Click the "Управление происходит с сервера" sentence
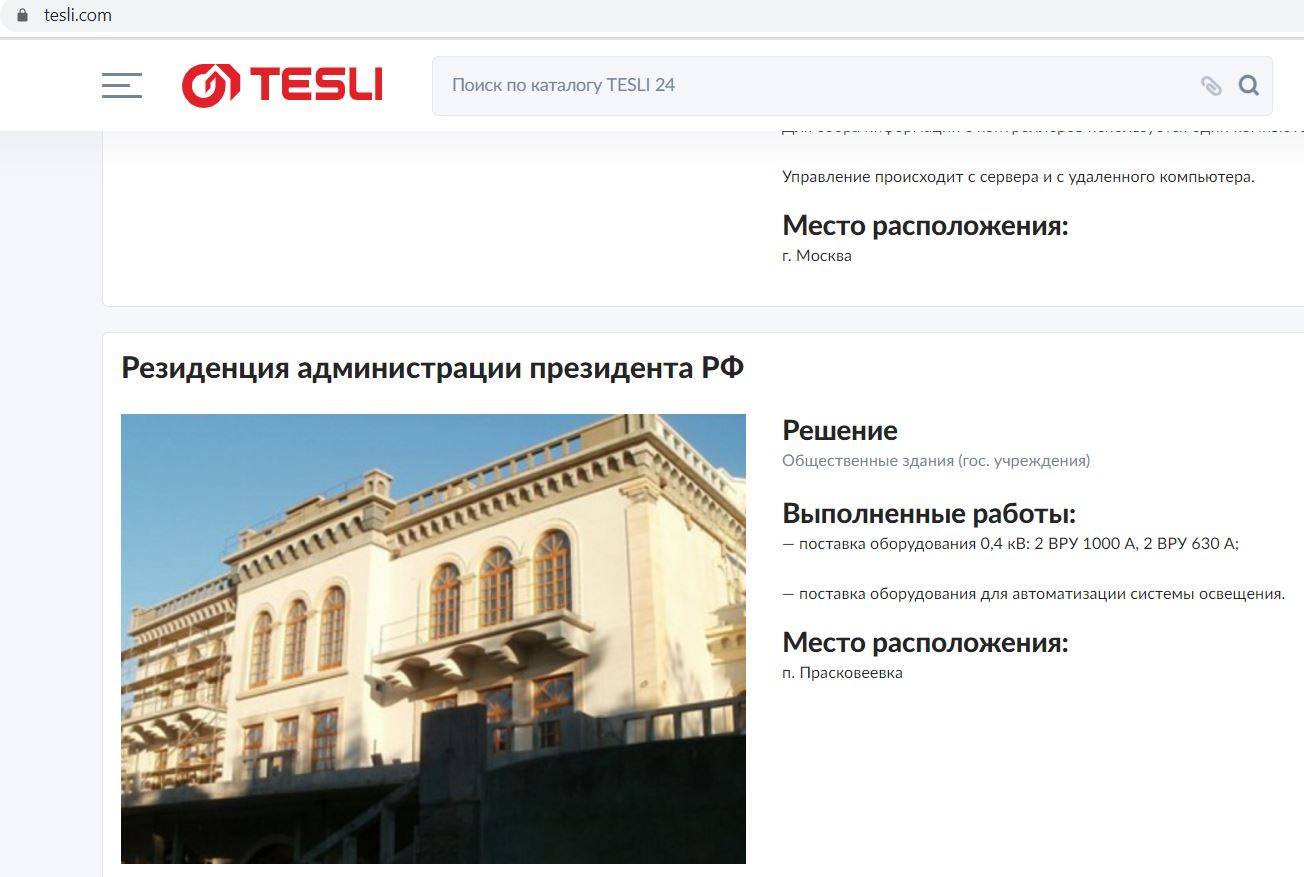The width and height of the screenshot is (1304, 877). [x=1017, y=177]
